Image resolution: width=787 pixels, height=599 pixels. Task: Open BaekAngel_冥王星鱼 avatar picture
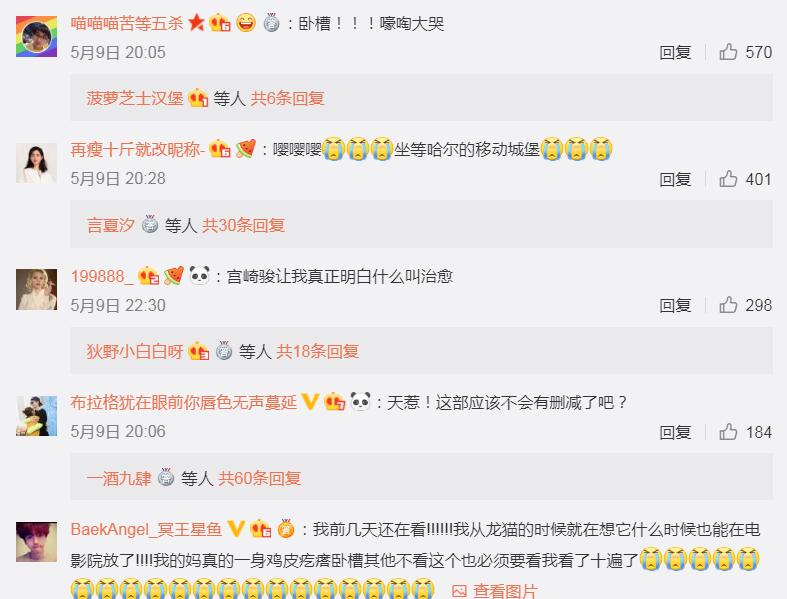tap(36, 542)
